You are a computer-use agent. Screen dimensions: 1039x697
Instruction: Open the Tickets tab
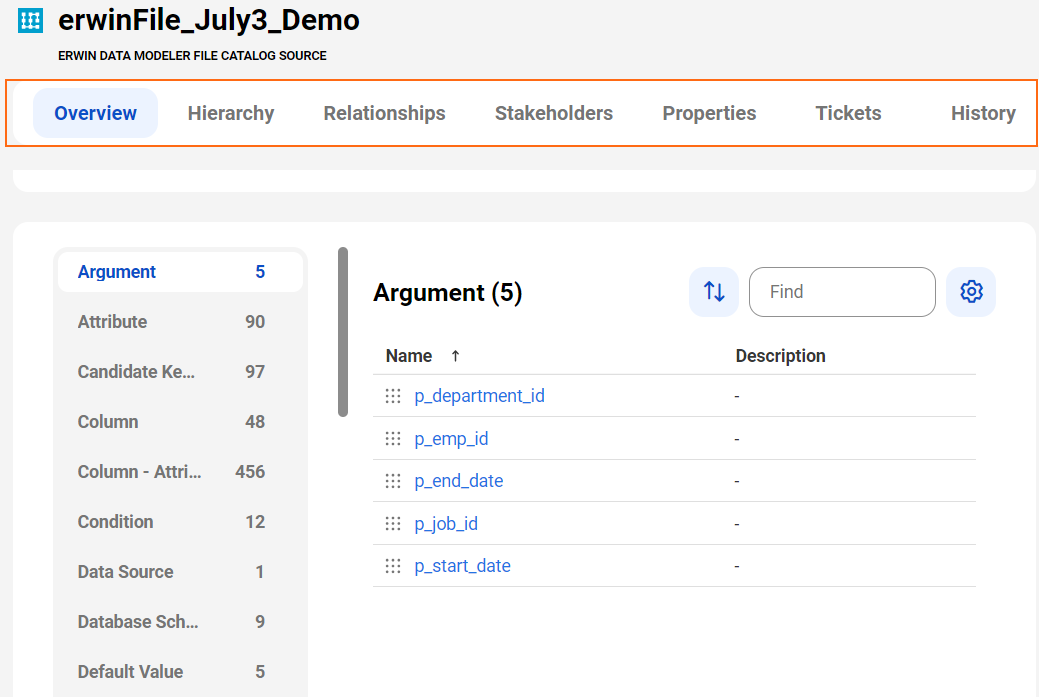click(848, 113)
